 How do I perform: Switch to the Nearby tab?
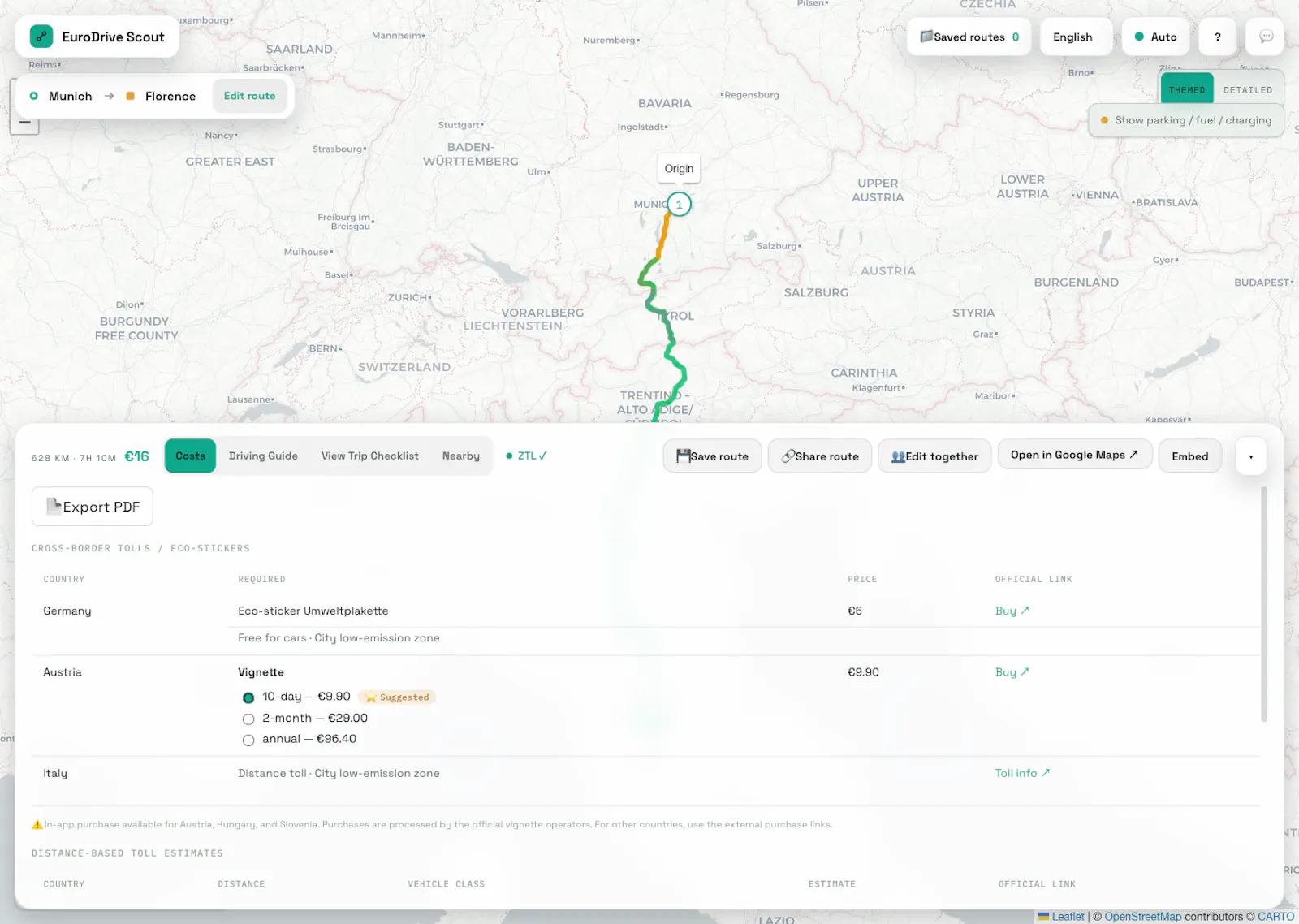461,456
